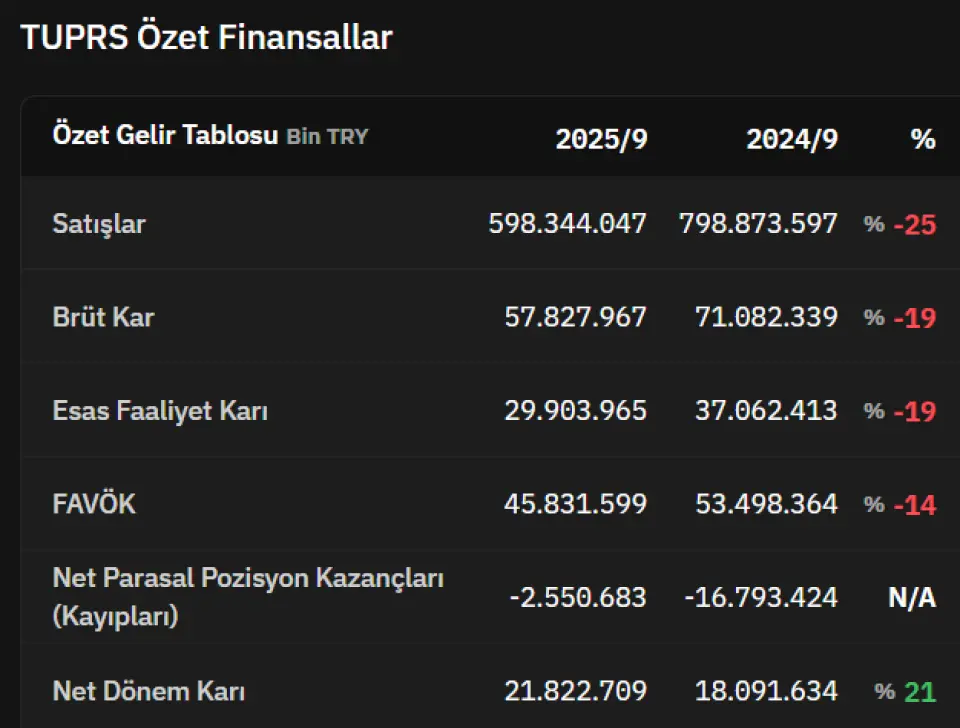Select the FAVÖK 2025/9 value 45.831.599
The image size is (960, 728).
[x=575, y=504]
